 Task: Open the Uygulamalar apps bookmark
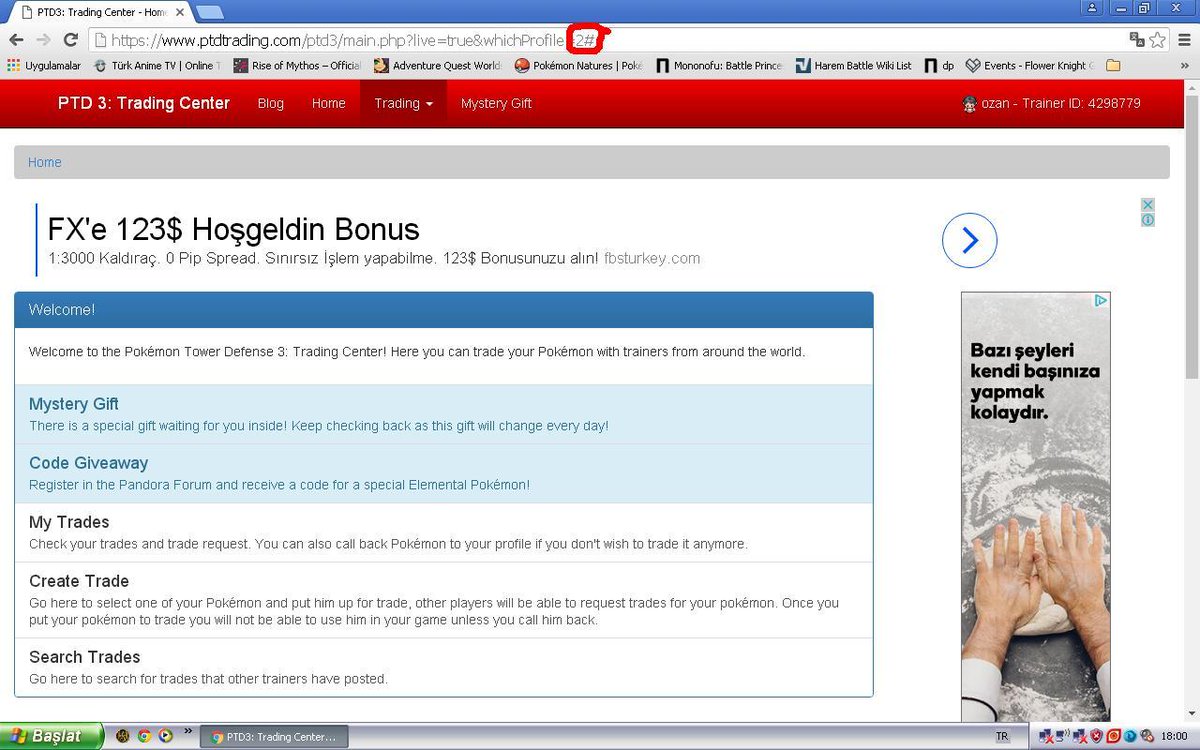coord(44,65)
